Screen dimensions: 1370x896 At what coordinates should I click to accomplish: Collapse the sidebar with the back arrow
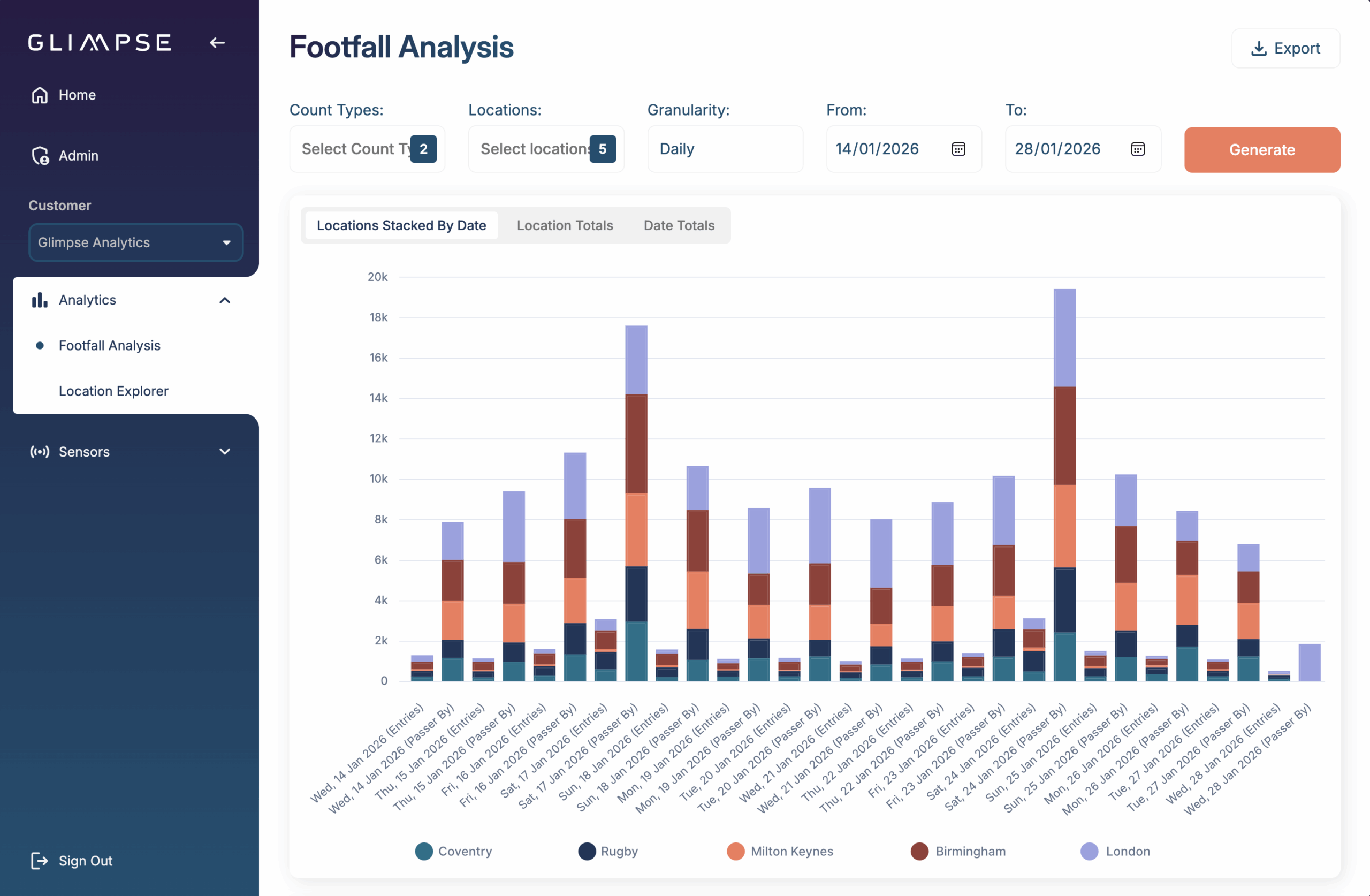click(217, 43)
